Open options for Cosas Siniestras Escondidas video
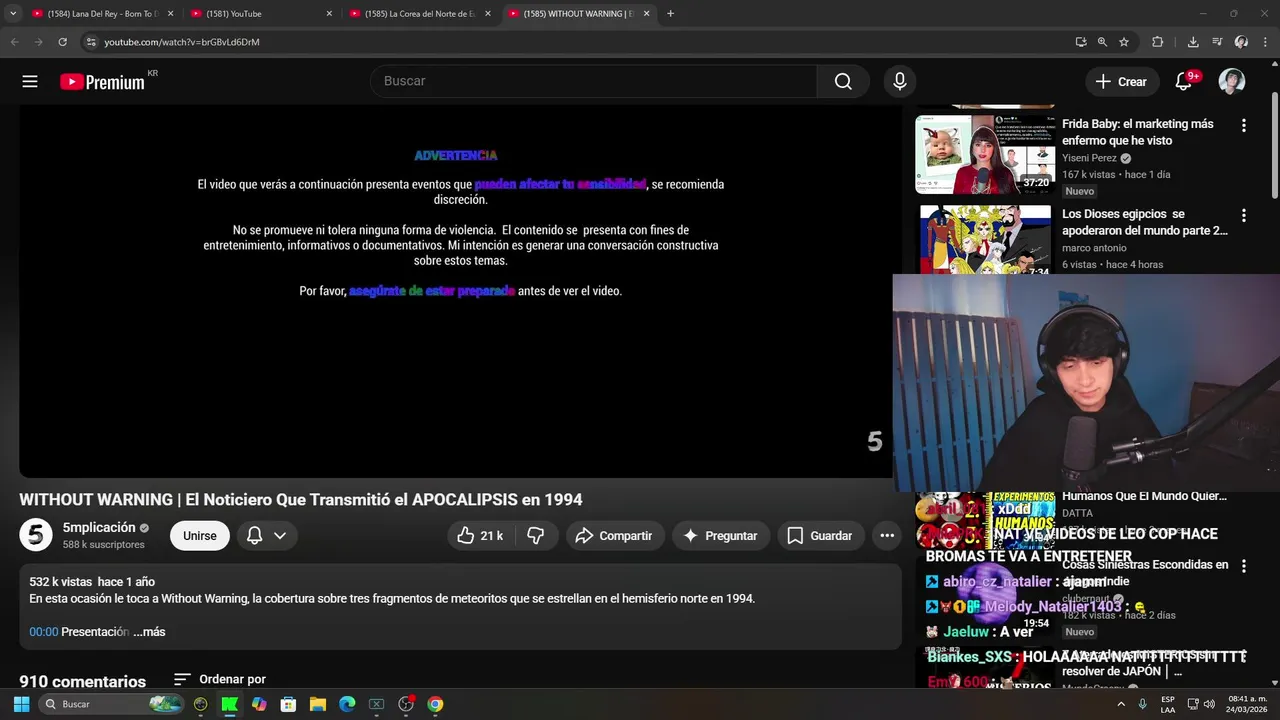 point(1244,566)
